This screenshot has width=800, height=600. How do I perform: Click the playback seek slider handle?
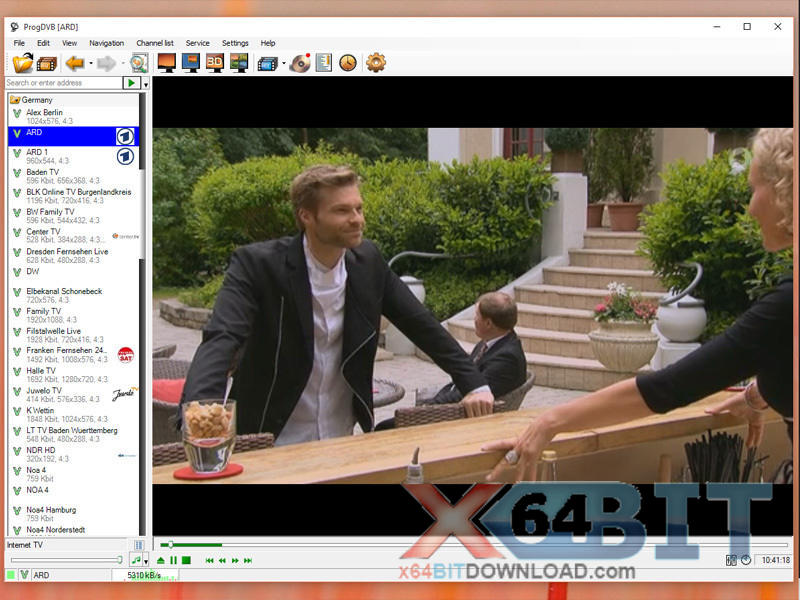[x=171, y=544]
